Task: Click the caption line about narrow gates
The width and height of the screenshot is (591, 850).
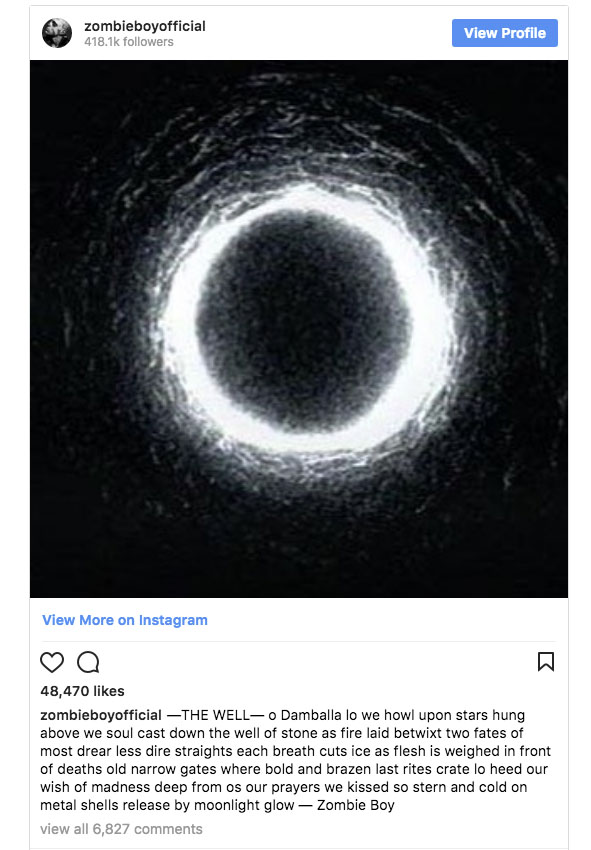Action: click(294, 769)
